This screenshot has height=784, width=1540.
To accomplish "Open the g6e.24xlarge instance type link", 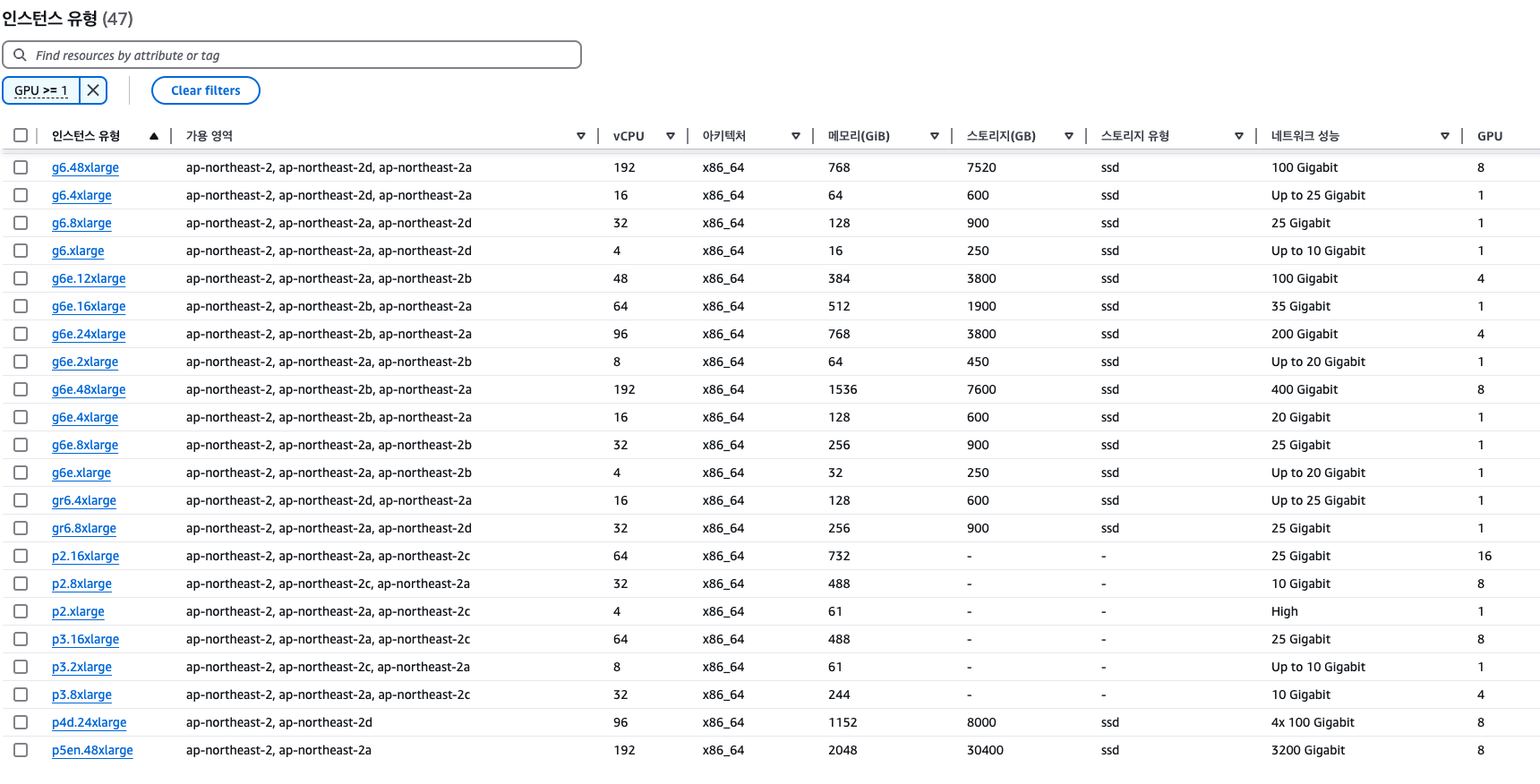I will coord(89,334).
